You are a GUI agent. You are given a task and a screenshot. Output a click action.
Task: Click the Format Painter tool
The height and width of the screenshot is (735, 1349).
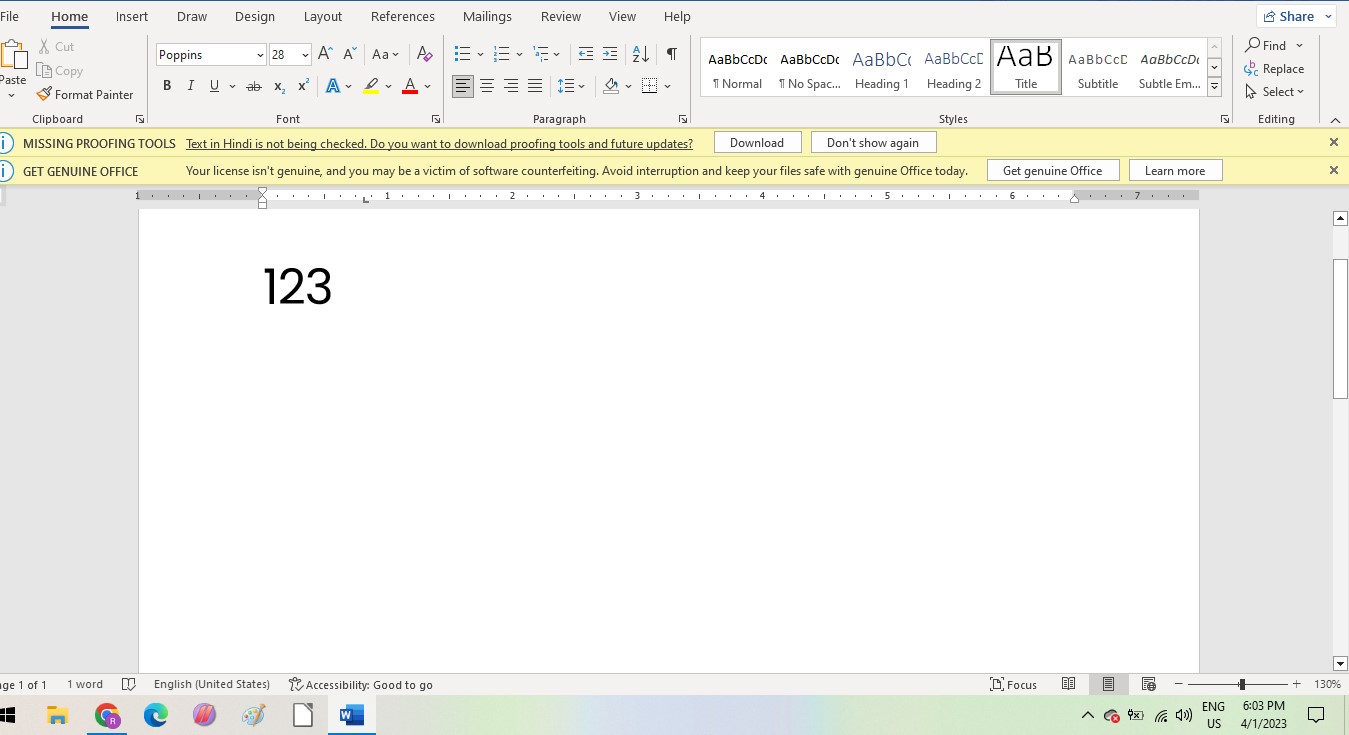coord(85,95)
